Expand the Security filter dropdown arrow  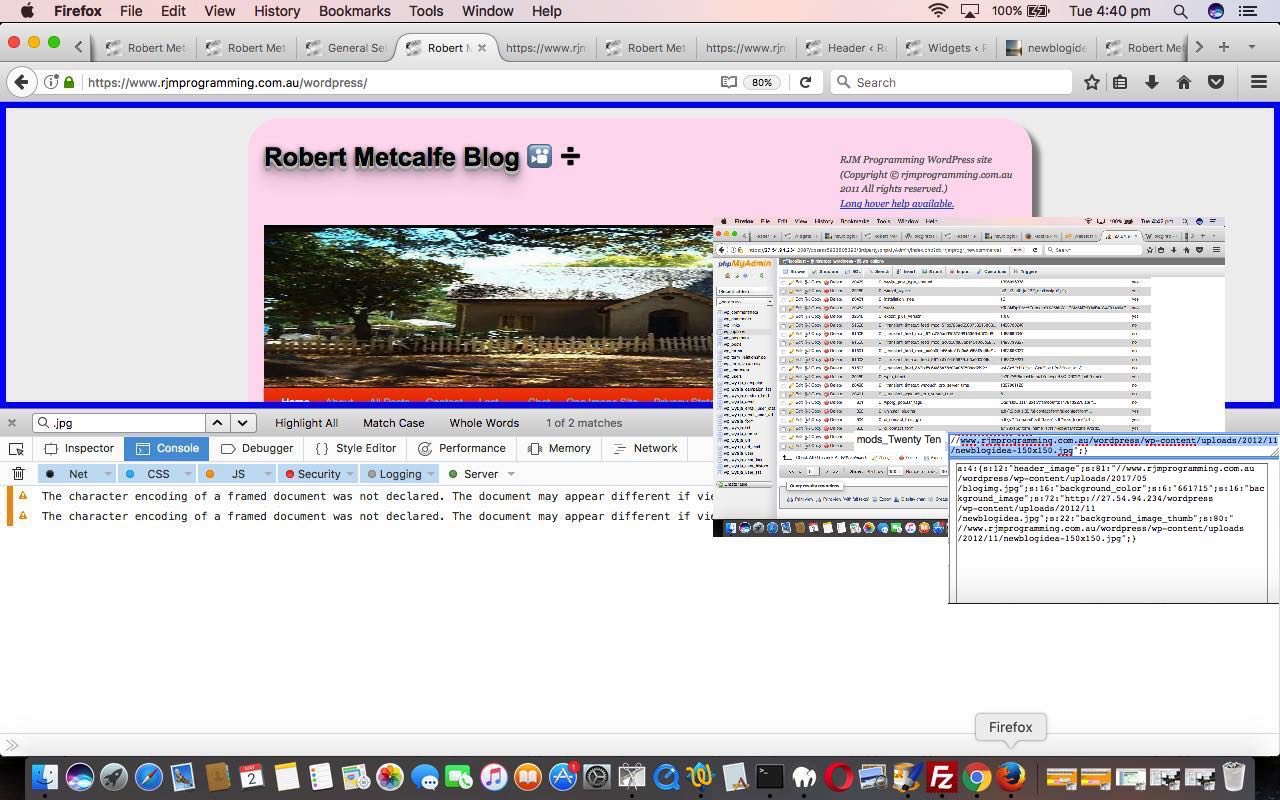(351, 474)
